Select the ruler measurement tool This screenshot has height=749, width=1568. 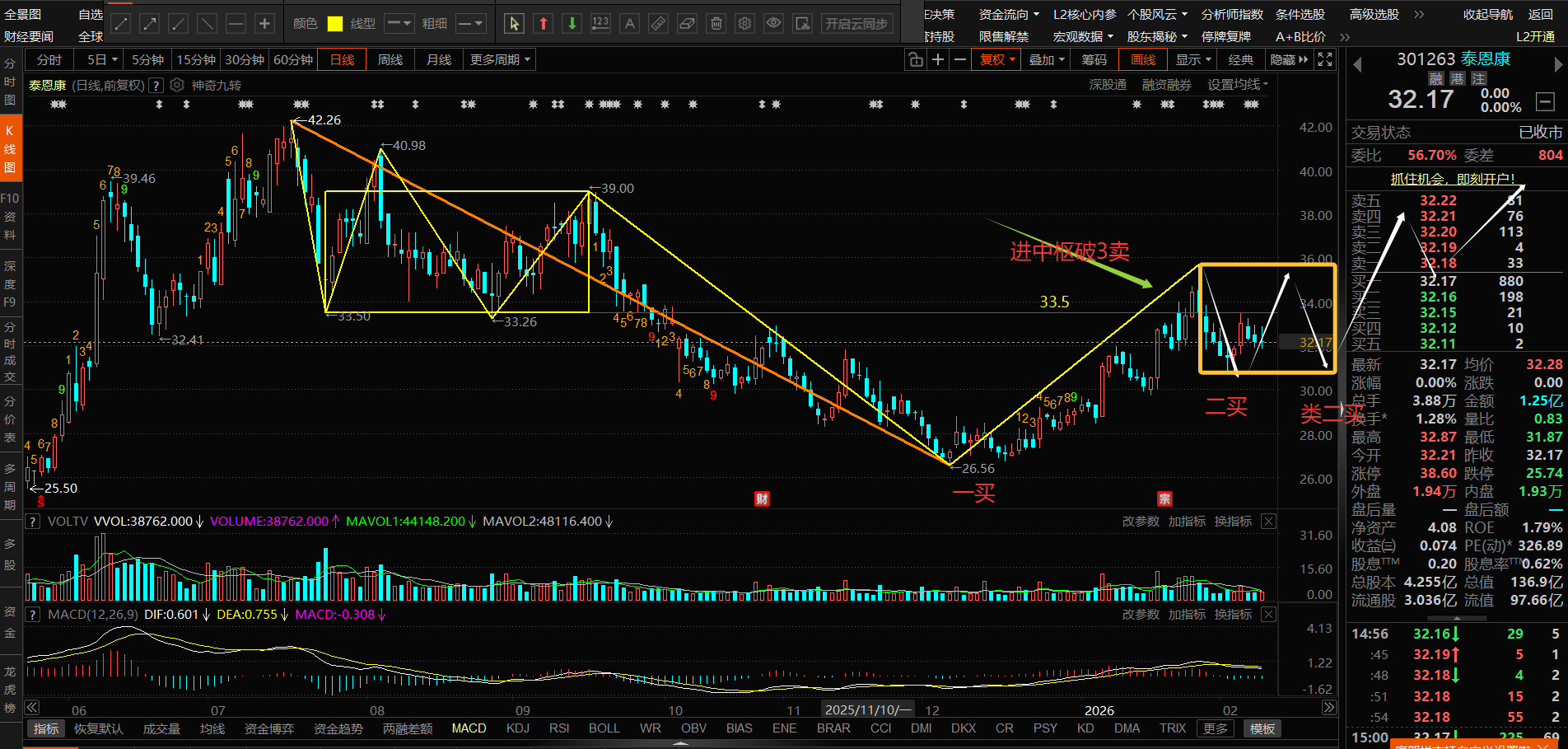pyautogui.click(x=658, y=24)
